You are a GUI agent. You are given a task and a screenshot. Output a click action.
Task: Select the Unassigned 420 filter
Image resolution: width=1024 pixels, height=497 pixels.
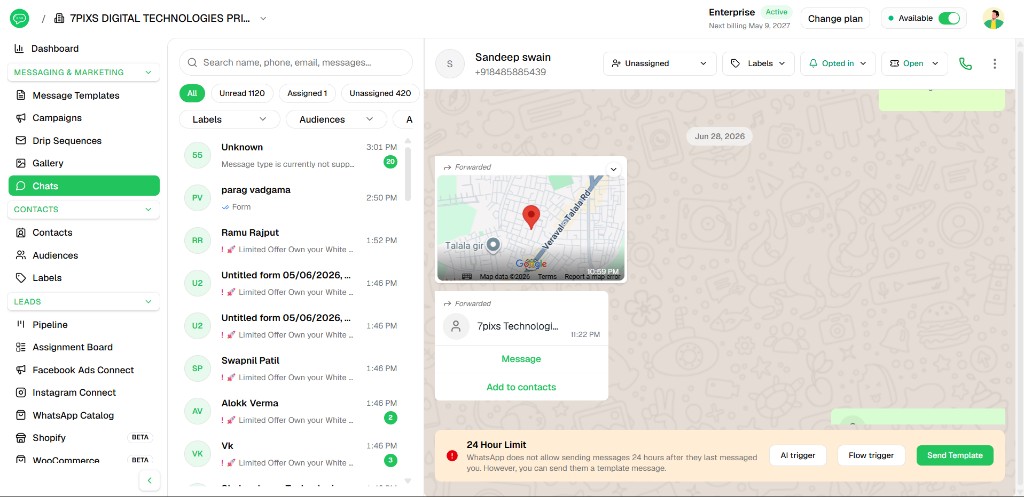pos(380,93)
